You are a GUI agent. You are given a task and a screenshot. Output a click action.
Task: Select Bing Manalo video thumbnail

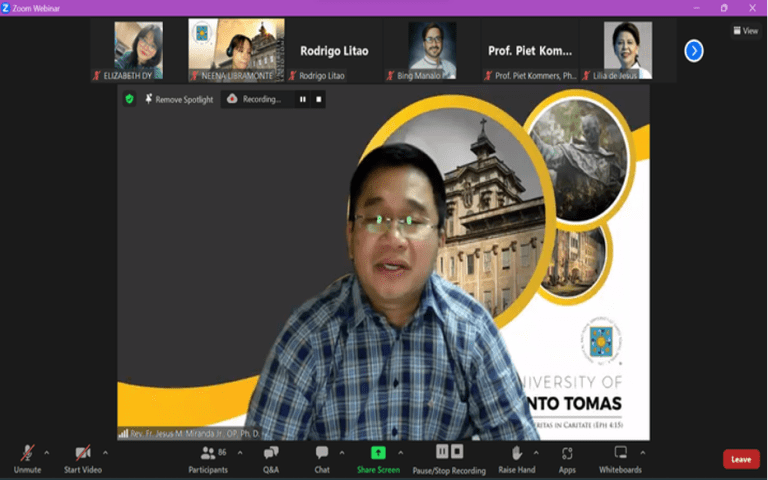(432, 51)
